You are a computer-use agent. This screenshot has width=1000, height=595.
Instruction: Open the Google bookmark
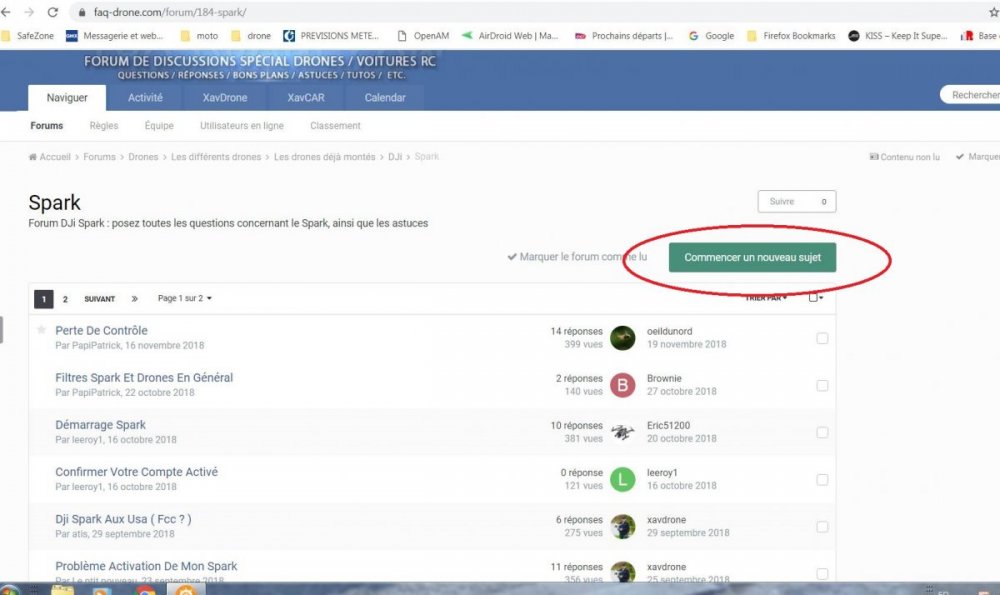coord(712,36)
